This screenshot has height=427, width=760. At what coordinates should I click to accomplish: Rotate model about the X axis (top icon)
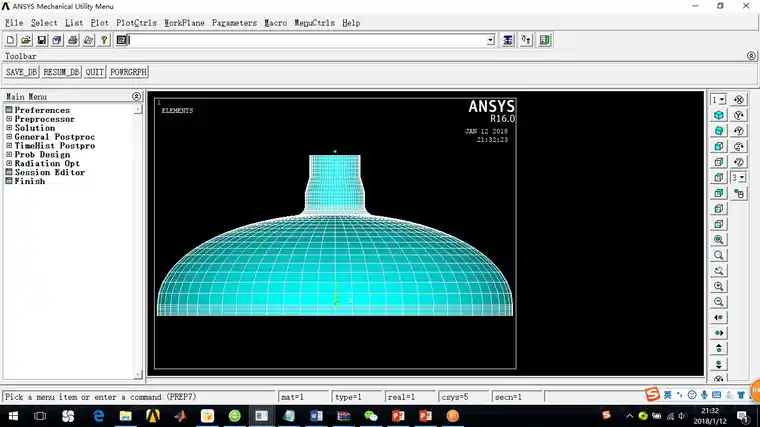click(x=739, y=100)
